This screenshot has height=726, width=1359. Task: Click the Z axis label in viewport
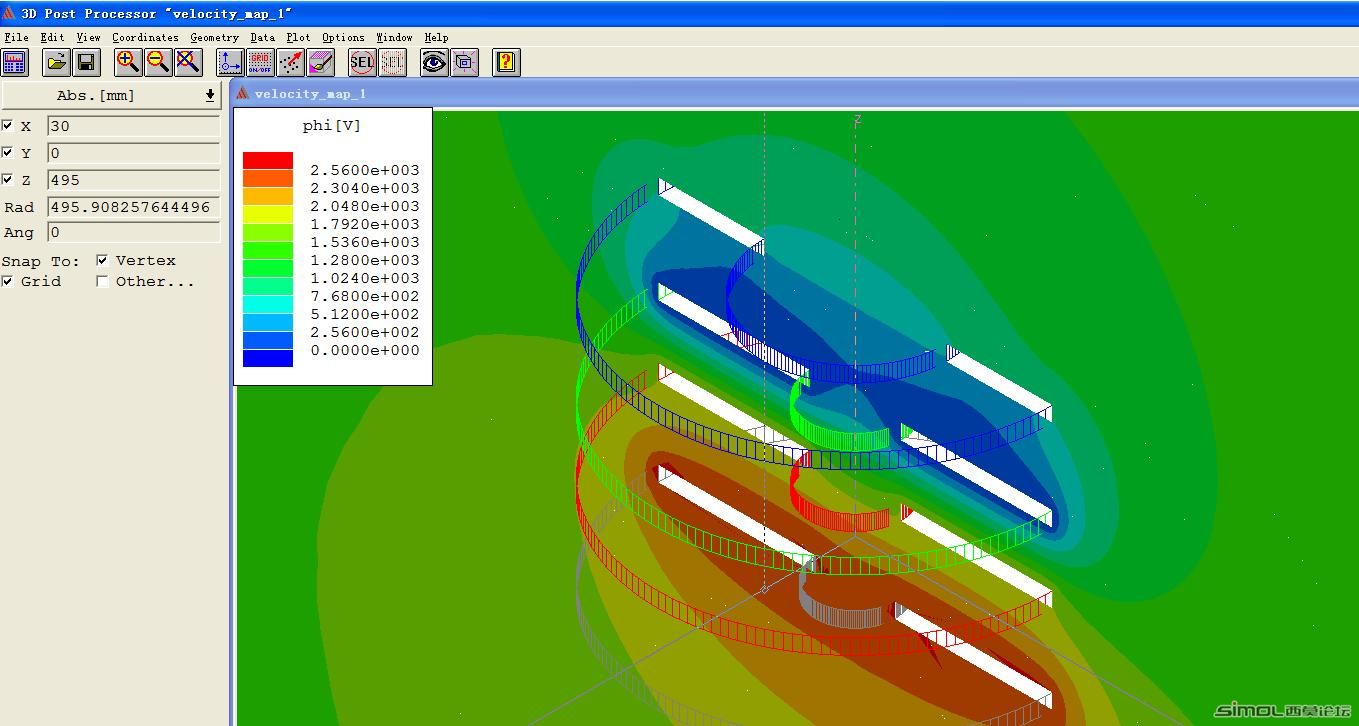click(857, 119)
